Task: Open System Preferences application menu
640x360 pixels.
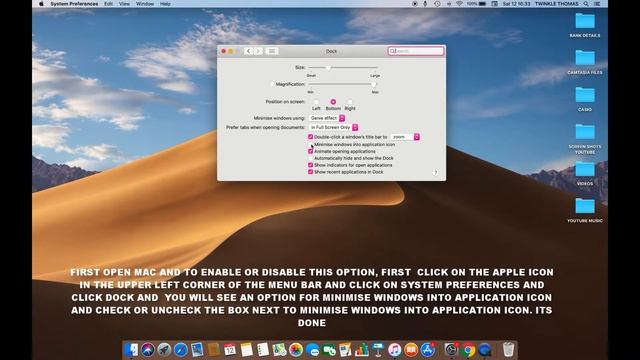Action: [74, 4]
